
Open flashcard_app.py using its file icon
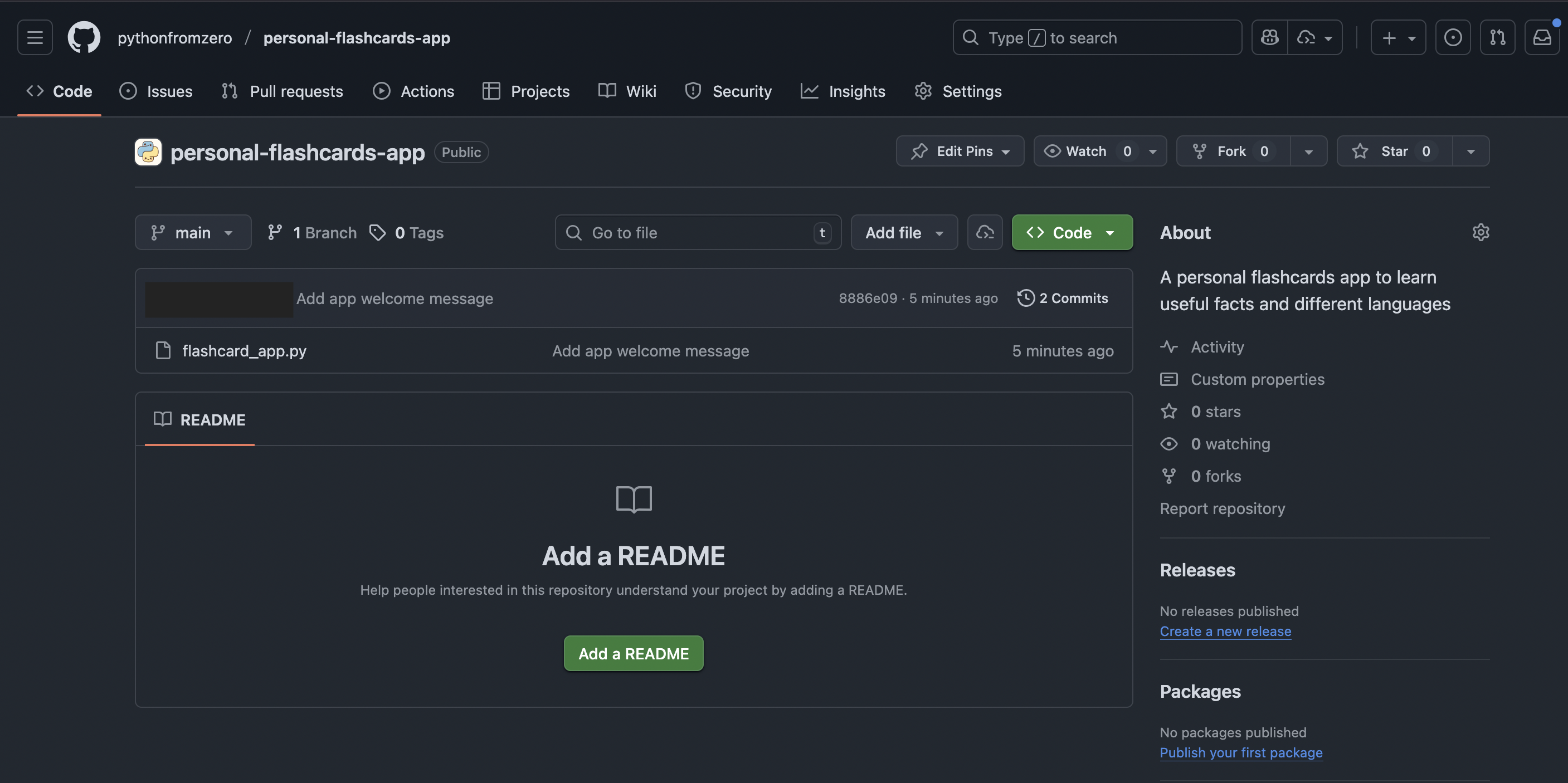[x=163, y=350]
